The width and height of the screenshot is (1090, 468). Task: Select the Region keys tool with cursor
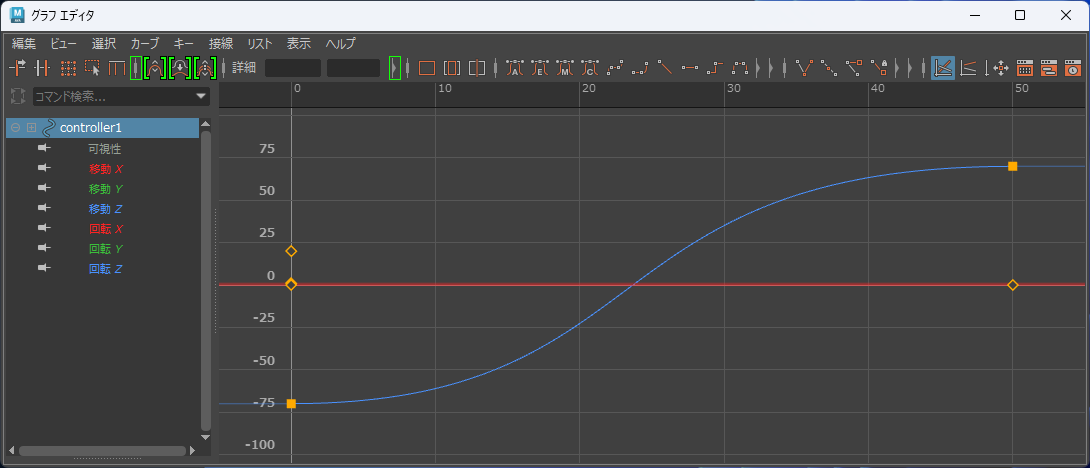[x=92, y=68]
